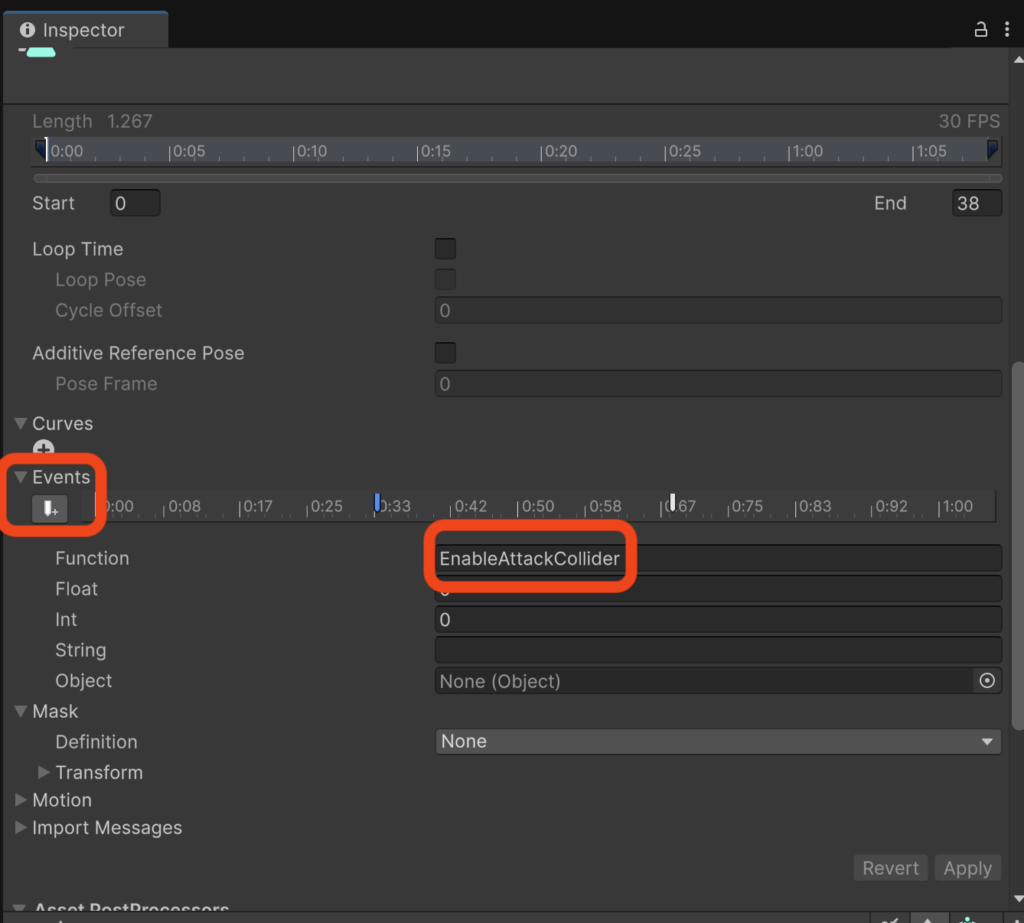1024x923 pixels.
Task: Open the Mask Definition dropdown
Action: [x=718, y=742]
